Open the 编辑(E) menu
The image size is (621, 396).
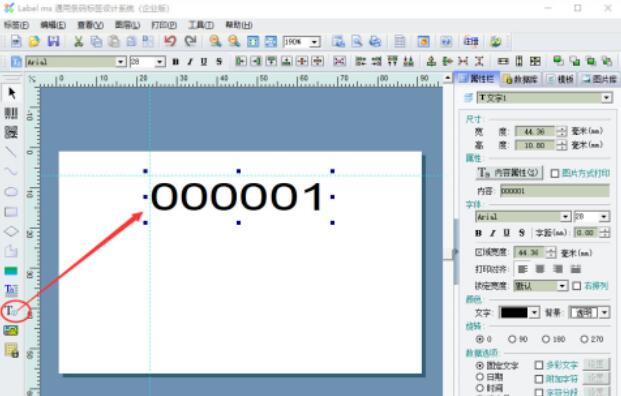coord(53,25)
